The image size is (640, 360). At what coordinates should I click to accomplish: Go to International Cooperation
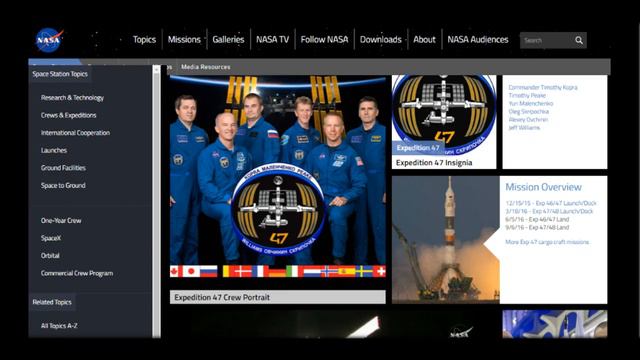coord(75,133)
